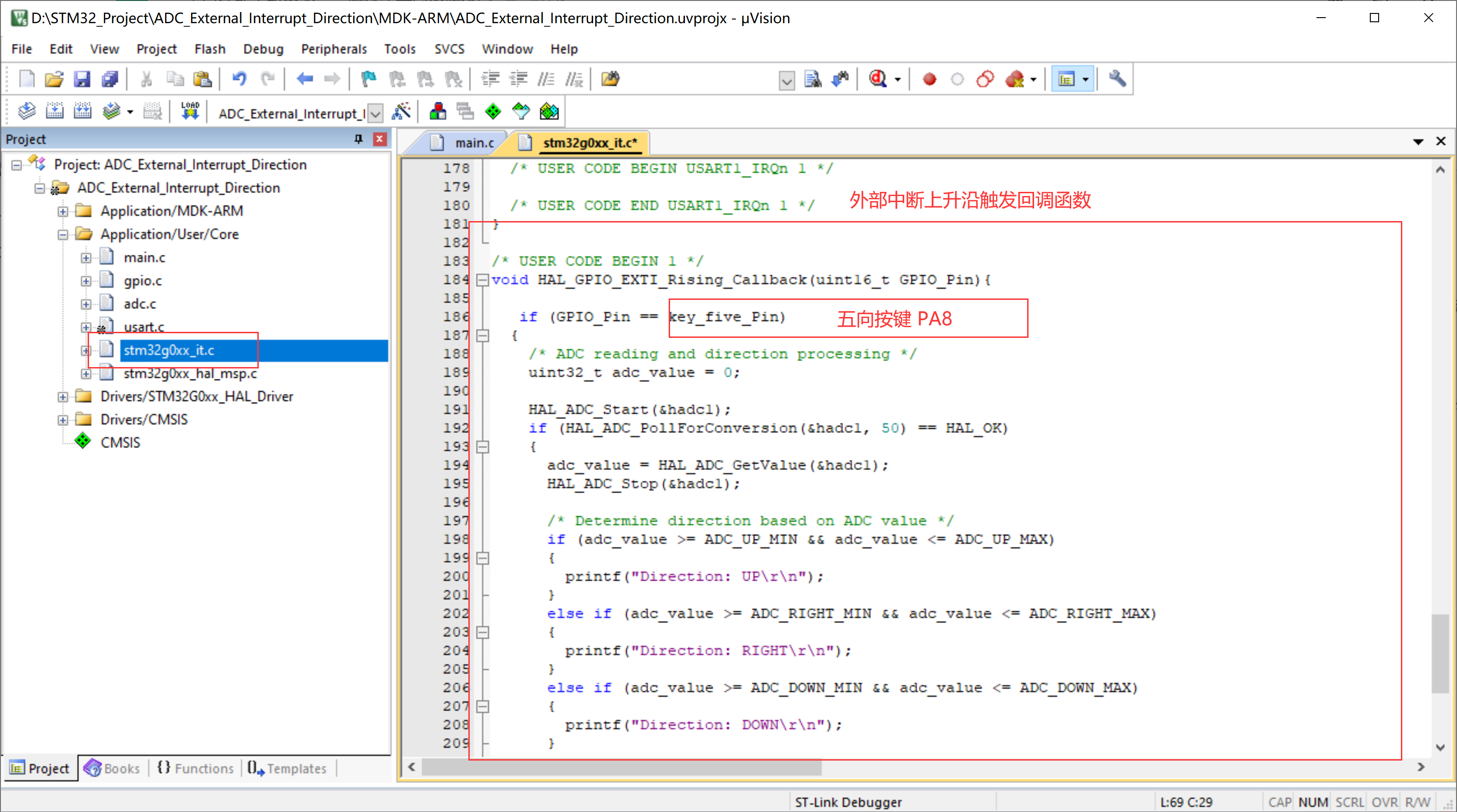Select gpio.c in the project tree
This screenshot has height=812, width=1457.
[142, 281]
